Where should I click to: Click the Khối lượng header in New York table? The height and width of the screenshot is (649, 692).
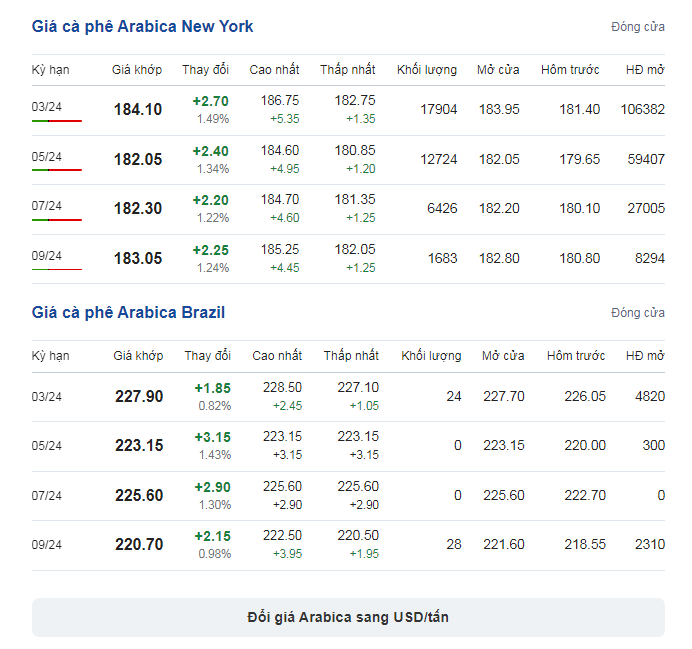point(427,70)
